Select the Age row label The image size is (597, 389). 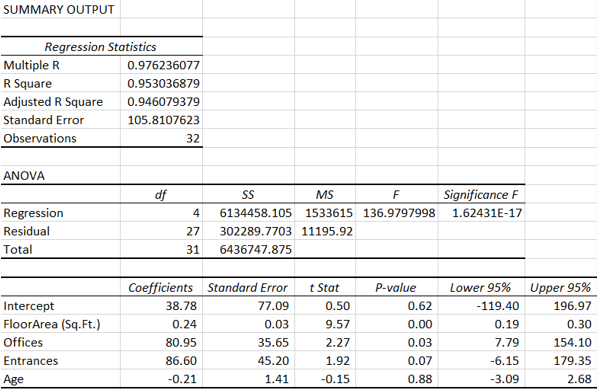tap(14, 379)
